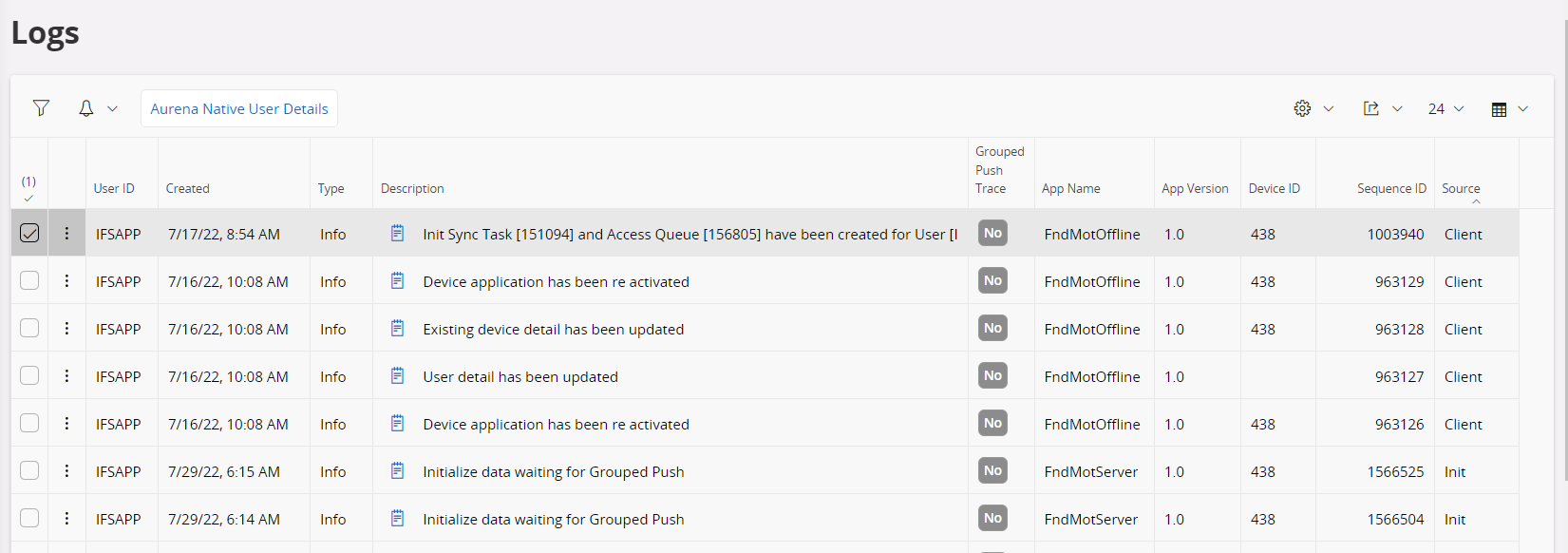Open three-dot menu for first log row

coord(66,234)
